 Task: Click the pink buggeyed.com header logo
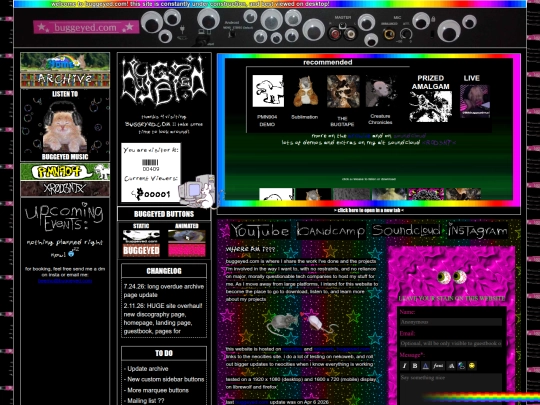coord(86,27)
